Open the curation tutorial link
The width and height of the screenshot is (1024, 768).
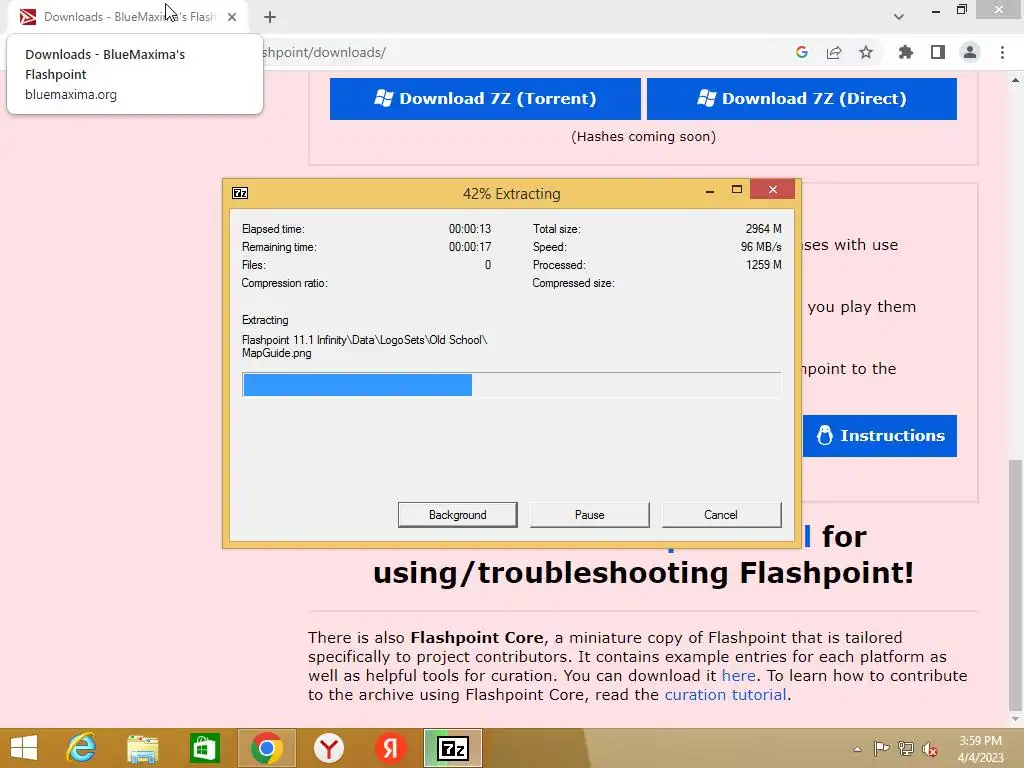[x=725, y=694]
